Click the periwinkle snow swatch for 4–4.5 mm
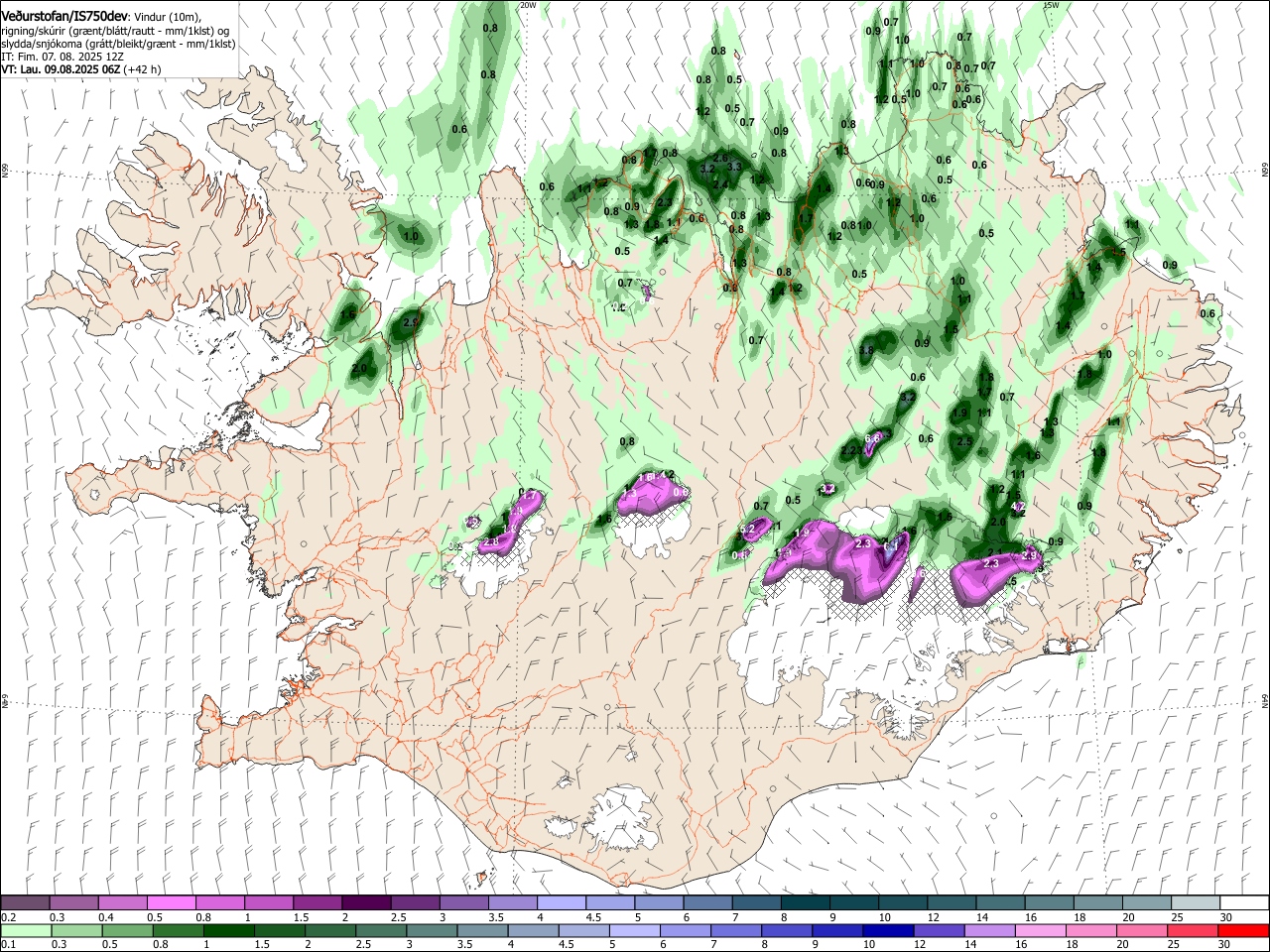Screen dimensions: 1270x952 pos(562,902)
